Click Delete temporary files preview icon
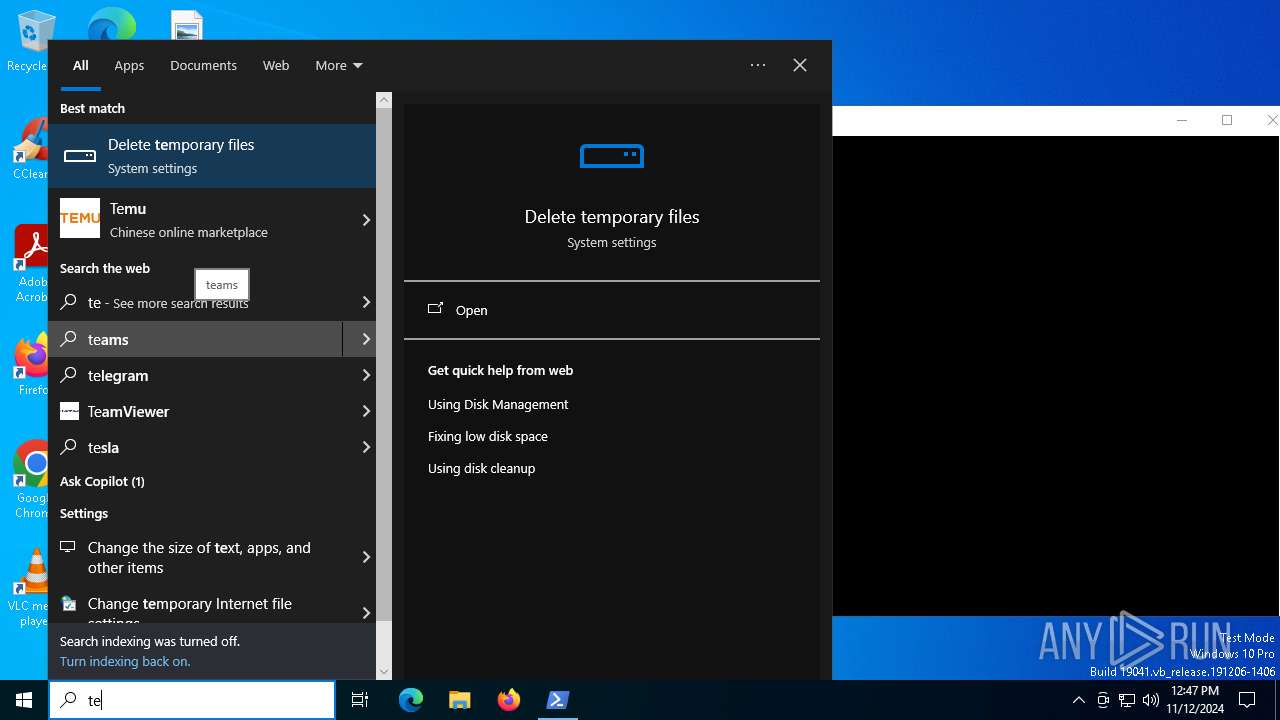Viewport: 1280px width, 720px height. (612, 156)
